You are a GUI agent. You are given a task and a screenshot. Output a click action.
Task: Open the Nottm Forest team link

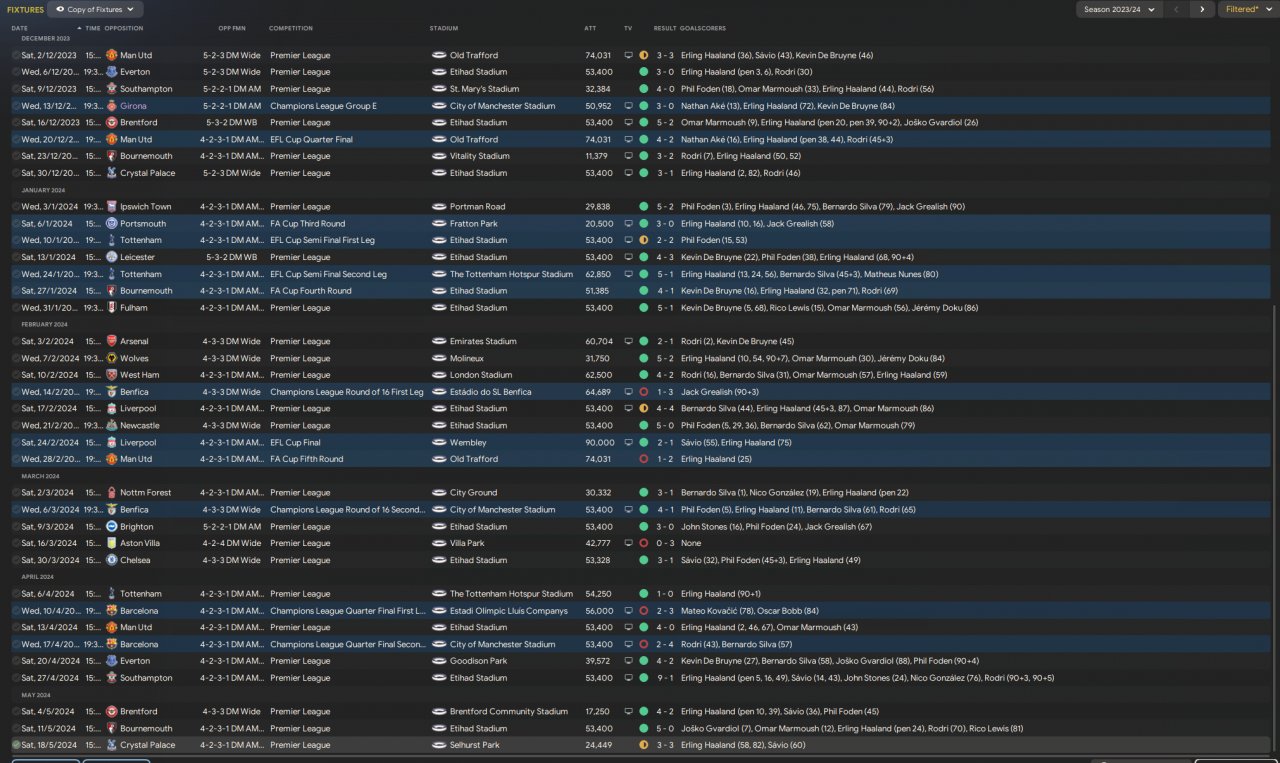[146, 493]
